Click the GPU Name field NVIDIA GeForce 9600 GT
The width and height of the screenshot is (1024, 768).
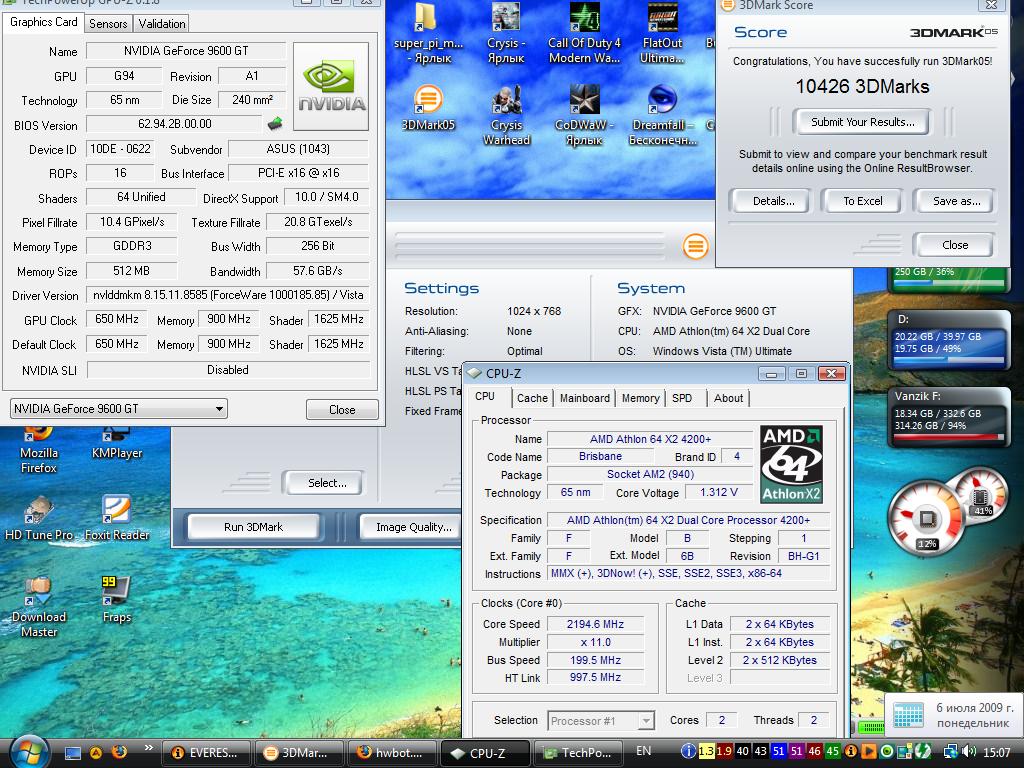pos(186,51)
